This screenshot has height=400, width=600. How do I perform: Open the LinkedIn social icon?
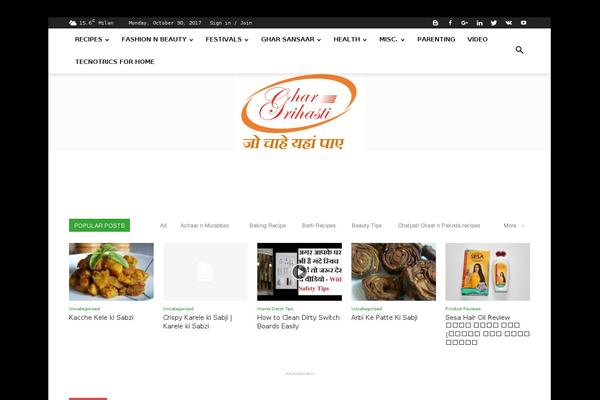point(479,23)
